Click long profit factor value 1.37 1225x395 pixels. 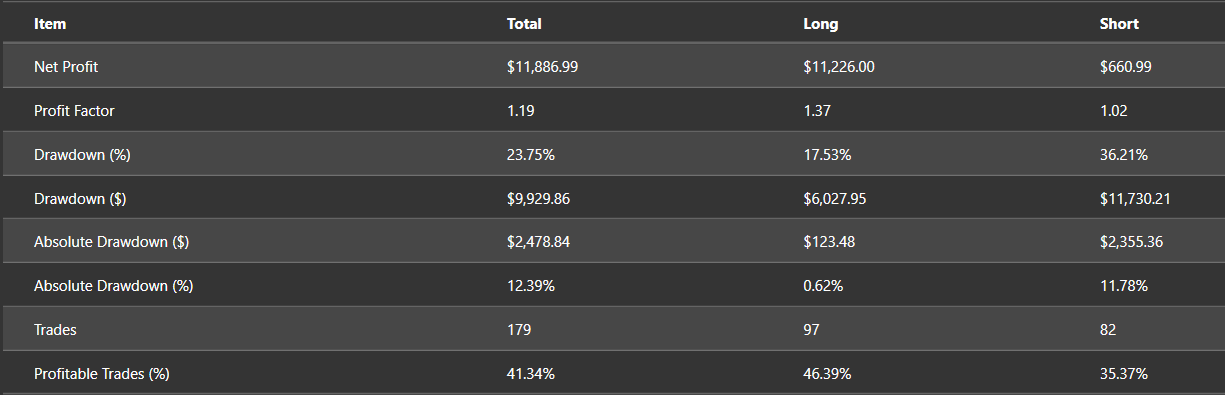point(817,111)
